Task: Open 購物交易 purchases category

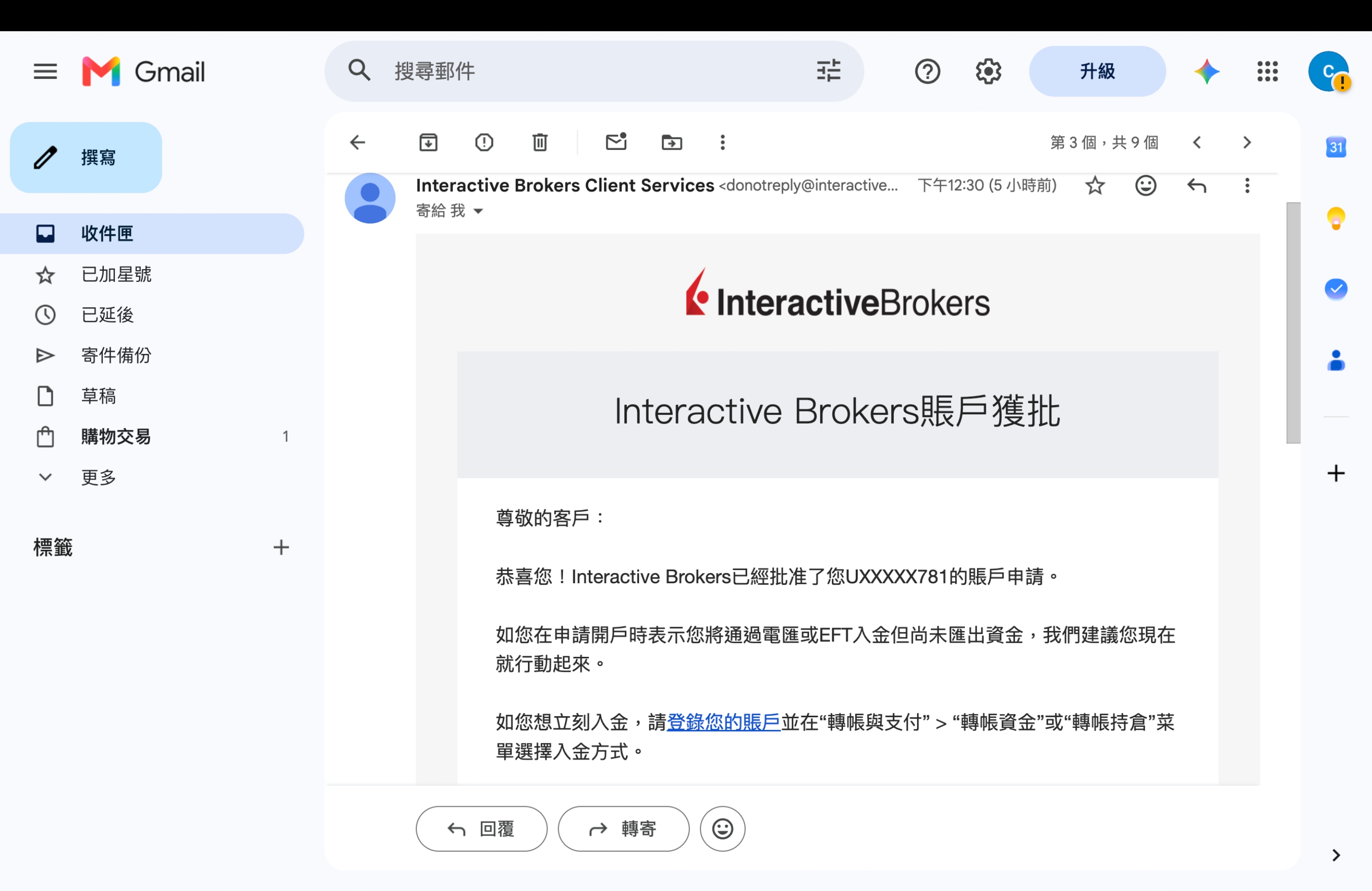Action: (152, 436)
